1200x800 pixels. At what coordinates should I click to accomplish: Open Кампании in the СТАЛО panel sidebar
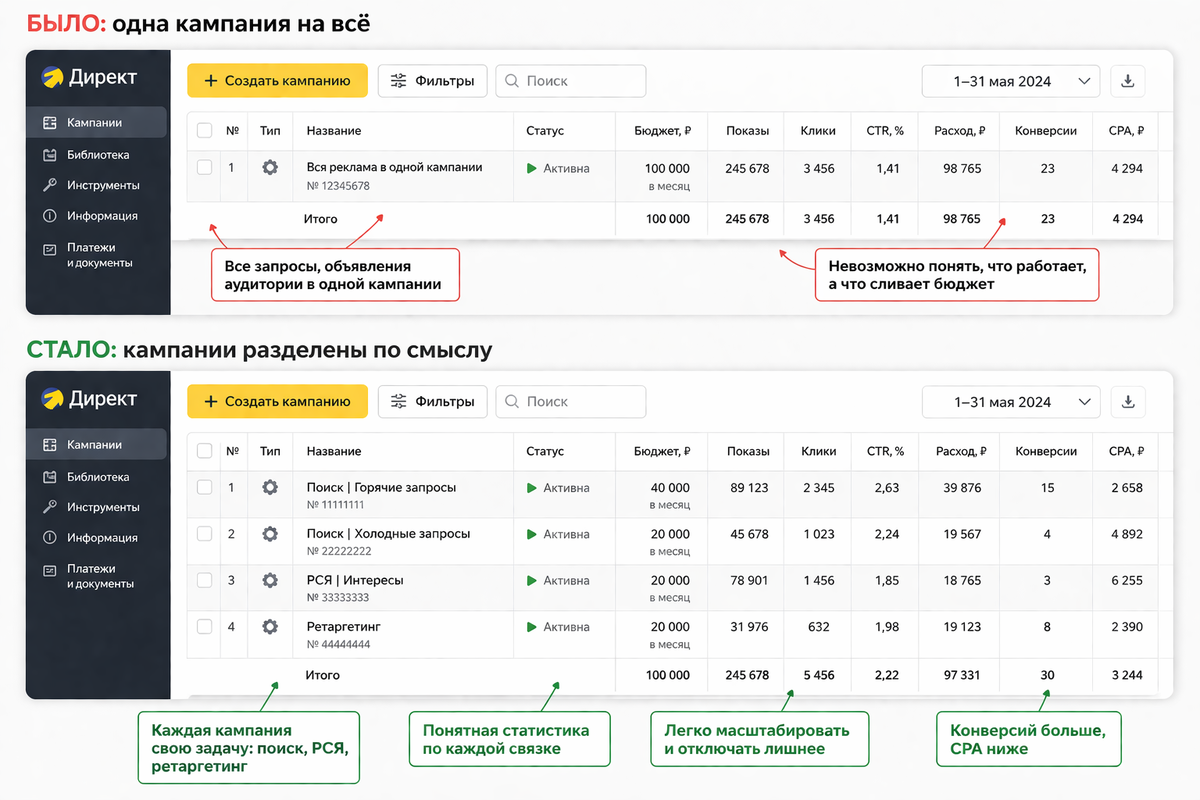(x=95, y=445)
